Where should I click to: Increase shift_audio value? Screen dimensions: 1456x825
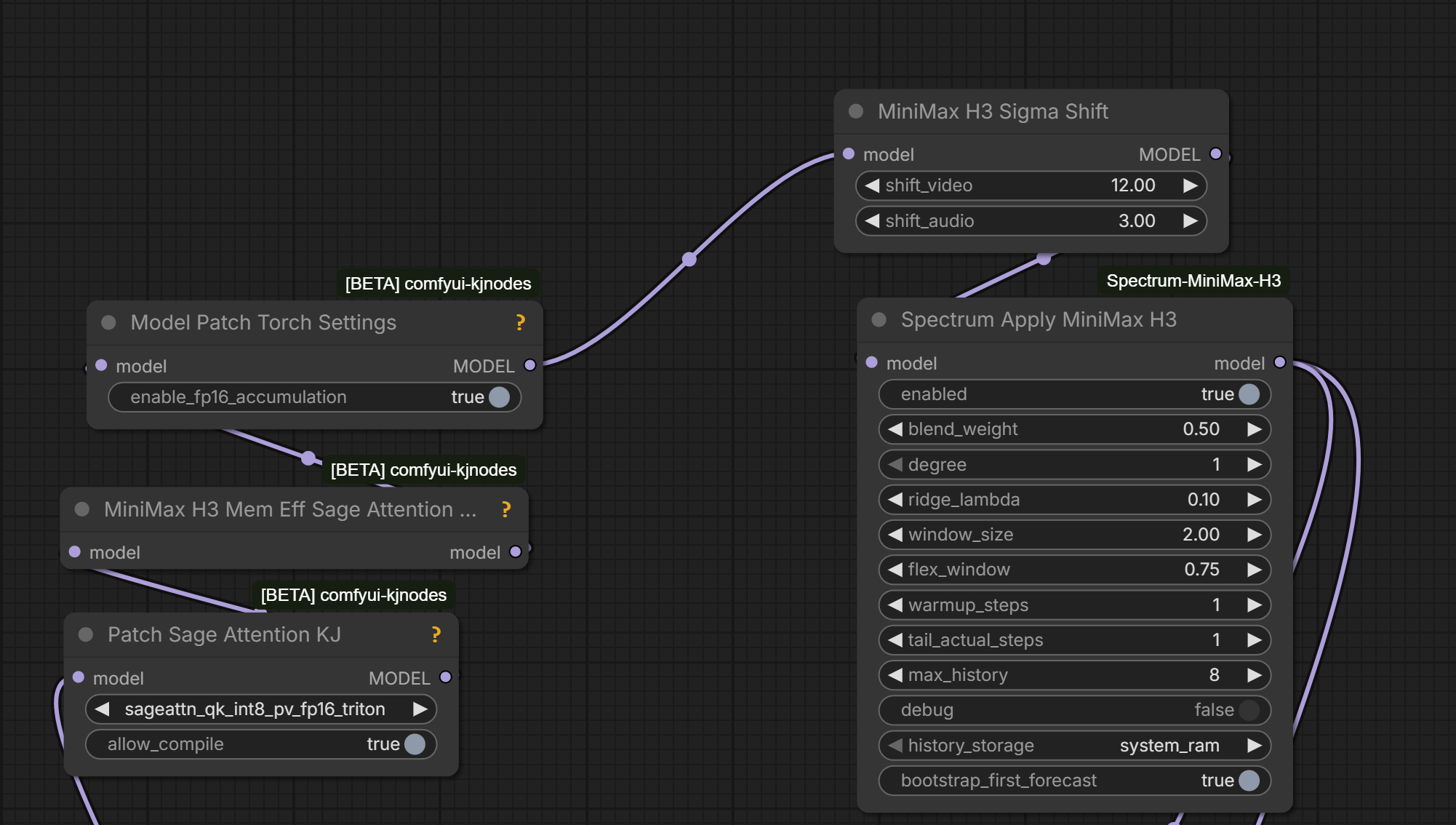click(x=1191, y=221)
